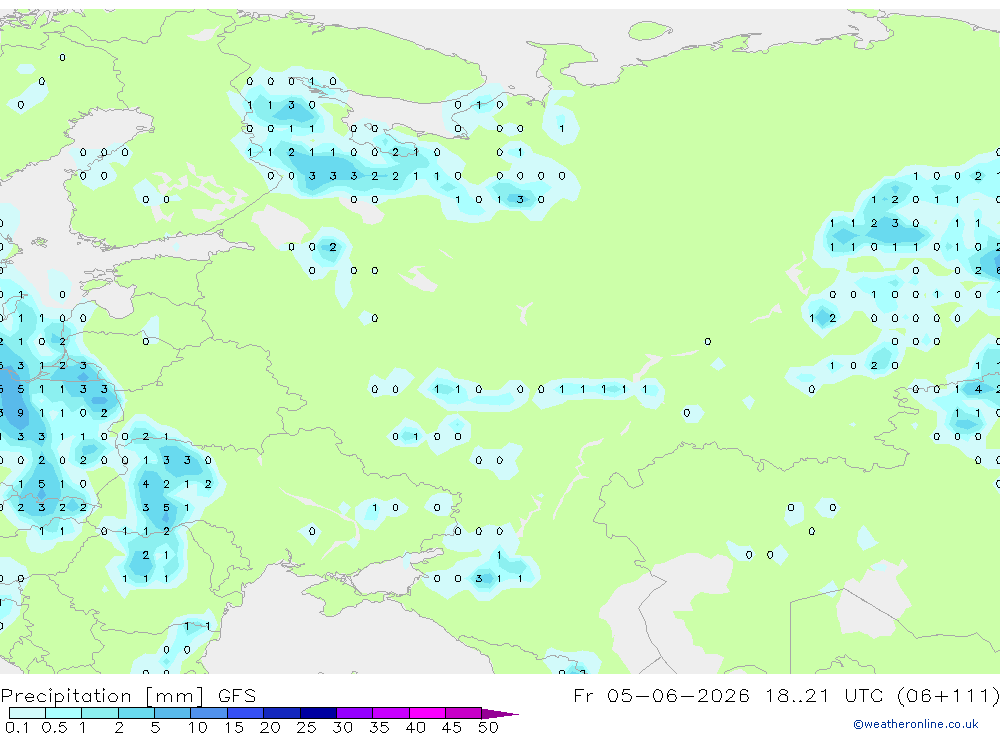The width and height of the screenshot is (1000, 733).
Task: Click the "18..21" time range text
Action: pos(797,695)
